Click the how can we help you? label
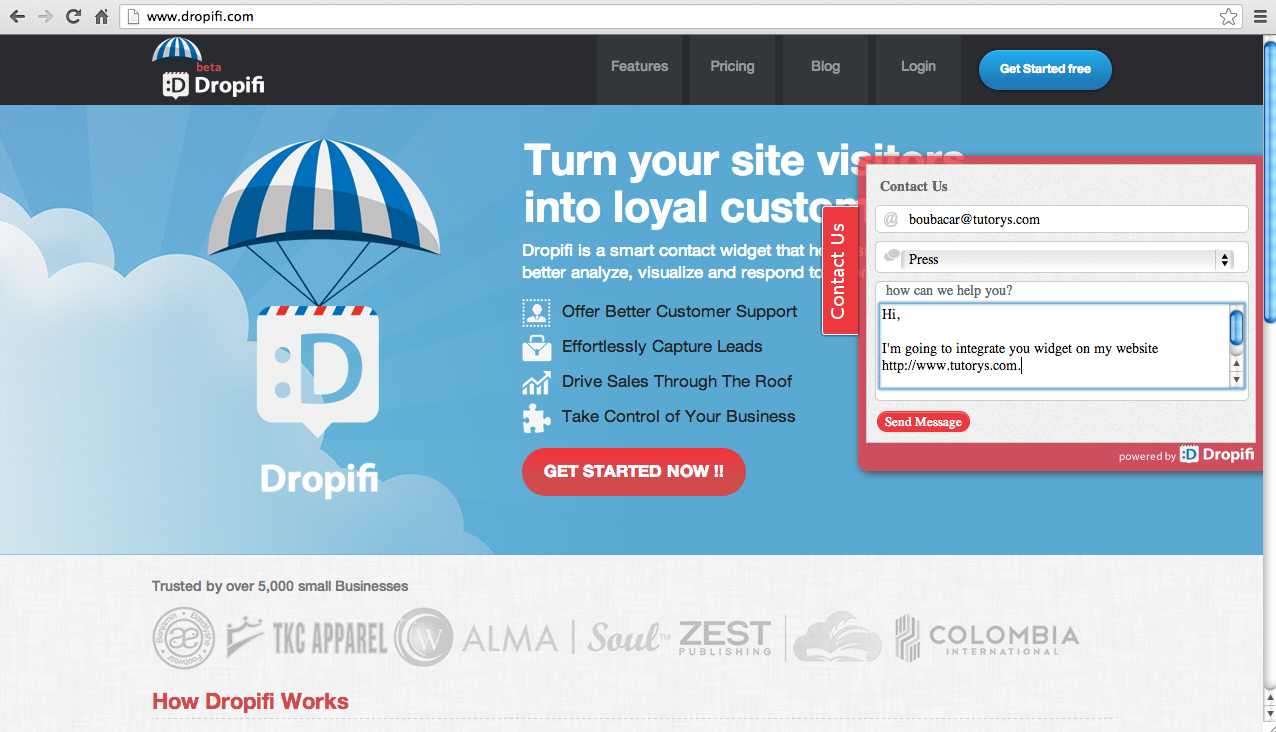Screen dimensions: 1276x732 [949, 291]
